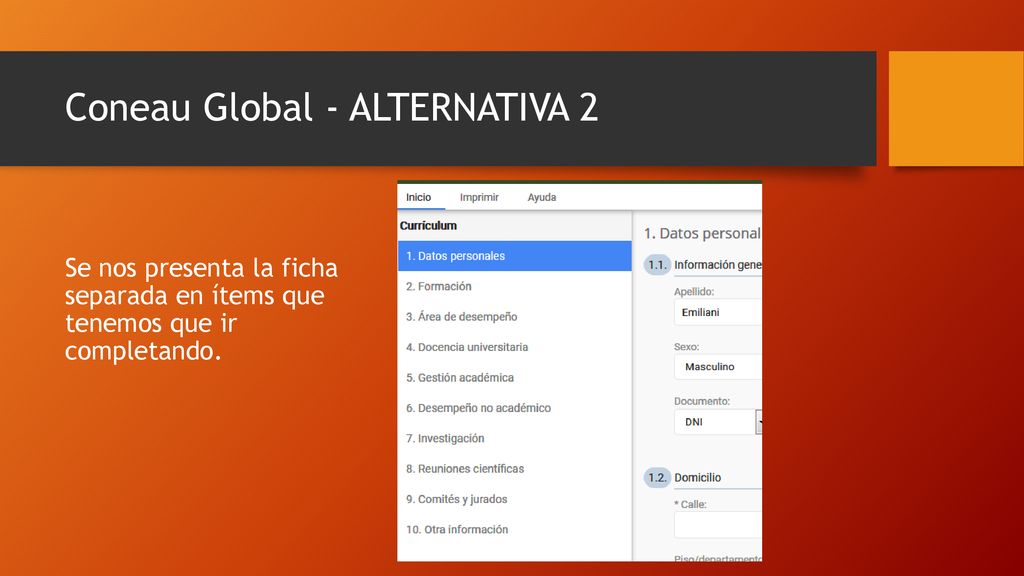This screenshot has height=576, width=1024.
Task: Go to '9. Comités y jurados'
Action: click(x=515, y=499)
